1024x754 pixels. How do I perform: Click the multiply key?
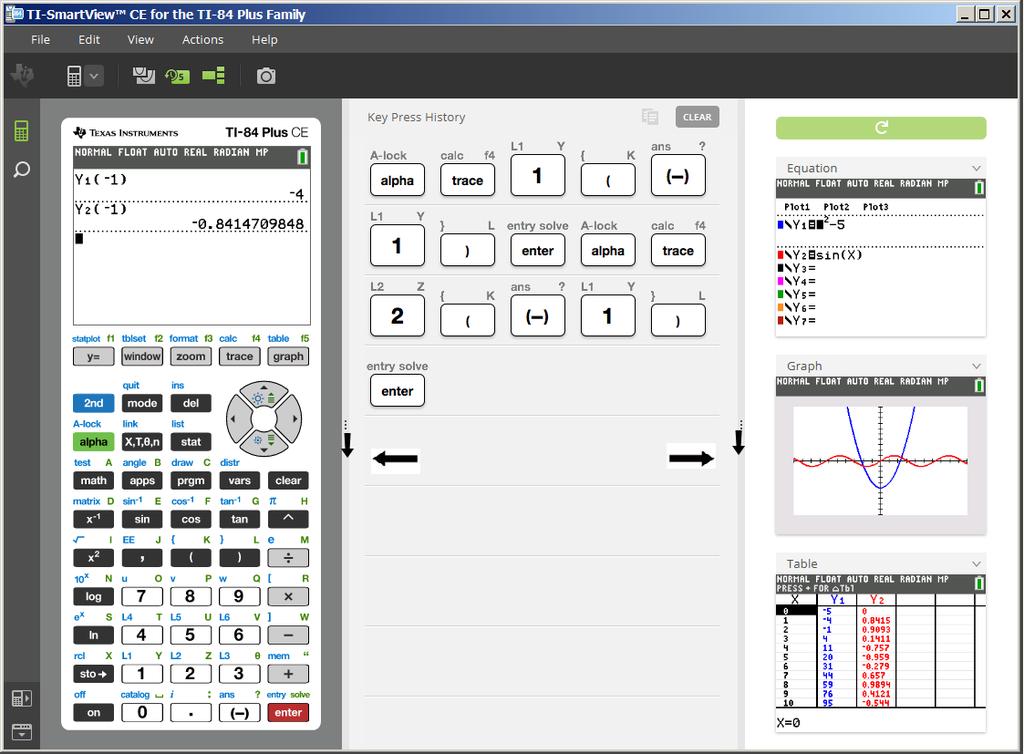tap(288, 596)
